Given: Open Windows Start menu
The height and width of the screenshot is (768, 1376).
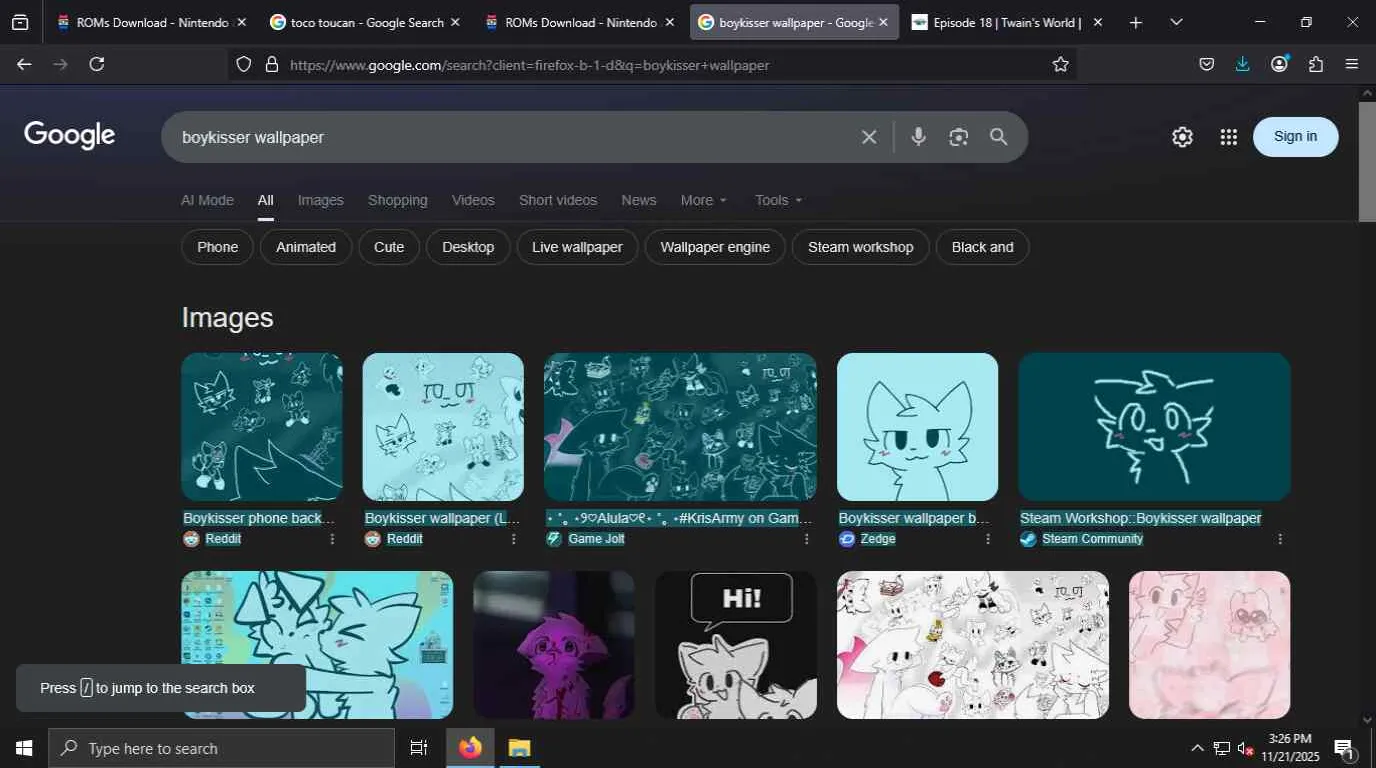Looking at the screenshot, I should pos(24,748).
